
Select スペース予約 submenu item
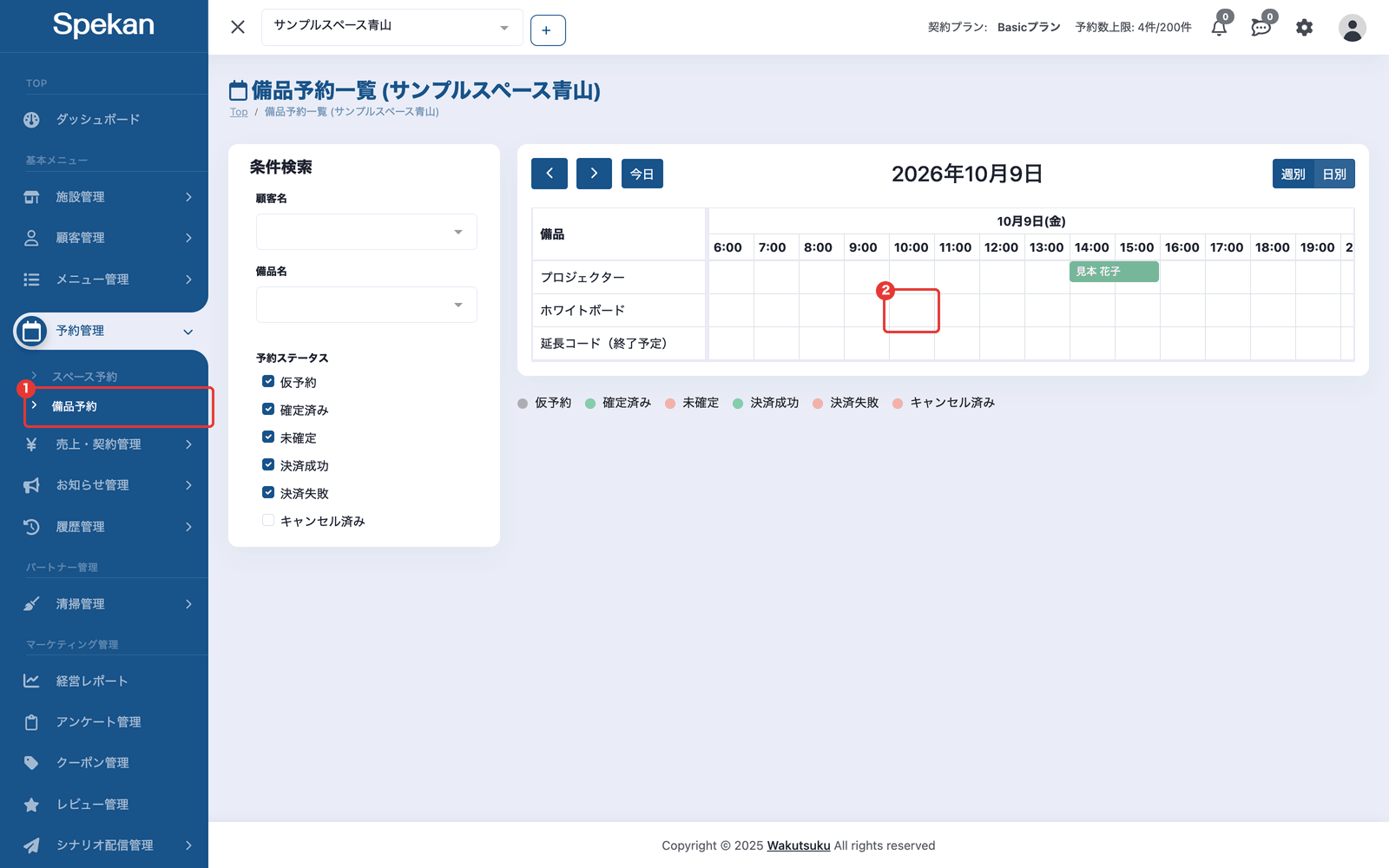[84, 377]
